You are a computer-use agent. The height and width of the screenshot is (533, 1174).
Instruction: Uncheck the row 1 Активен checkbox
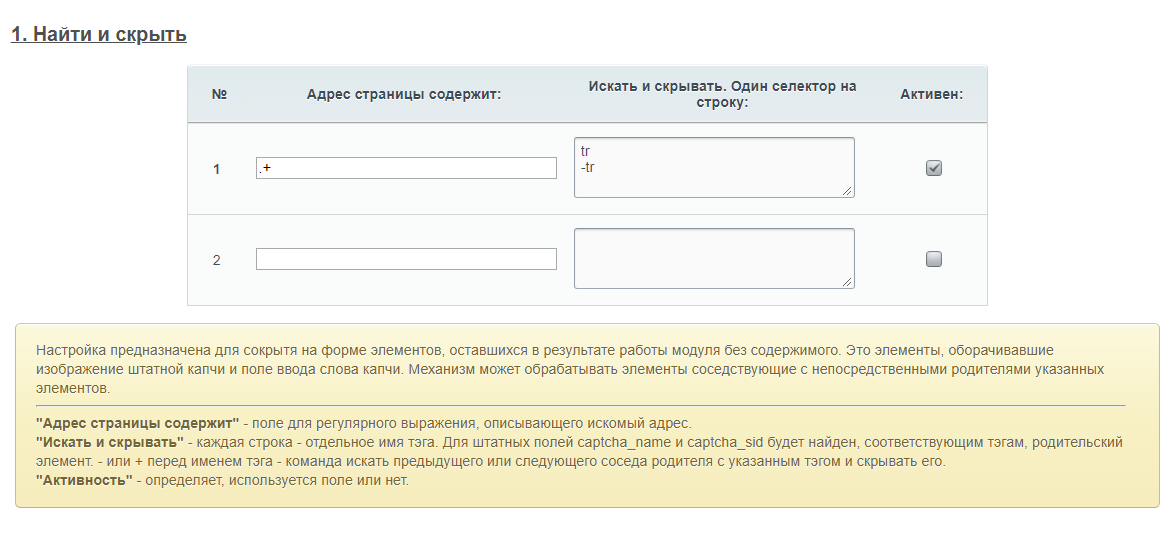click(x=934, y=168)
